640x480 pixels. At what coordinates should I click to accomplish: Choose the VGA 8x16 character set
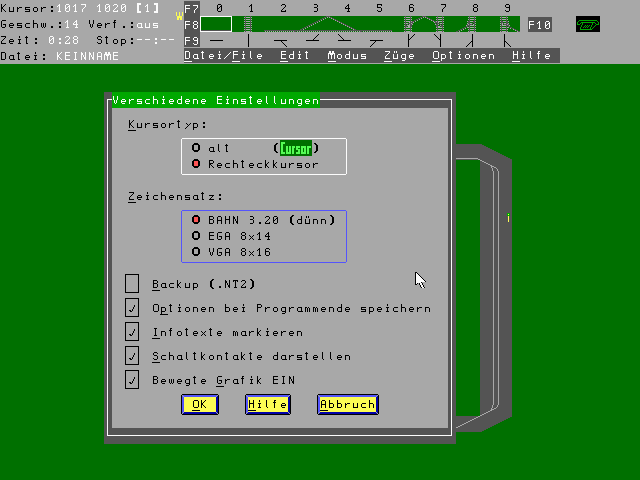(x=196, y=252)
